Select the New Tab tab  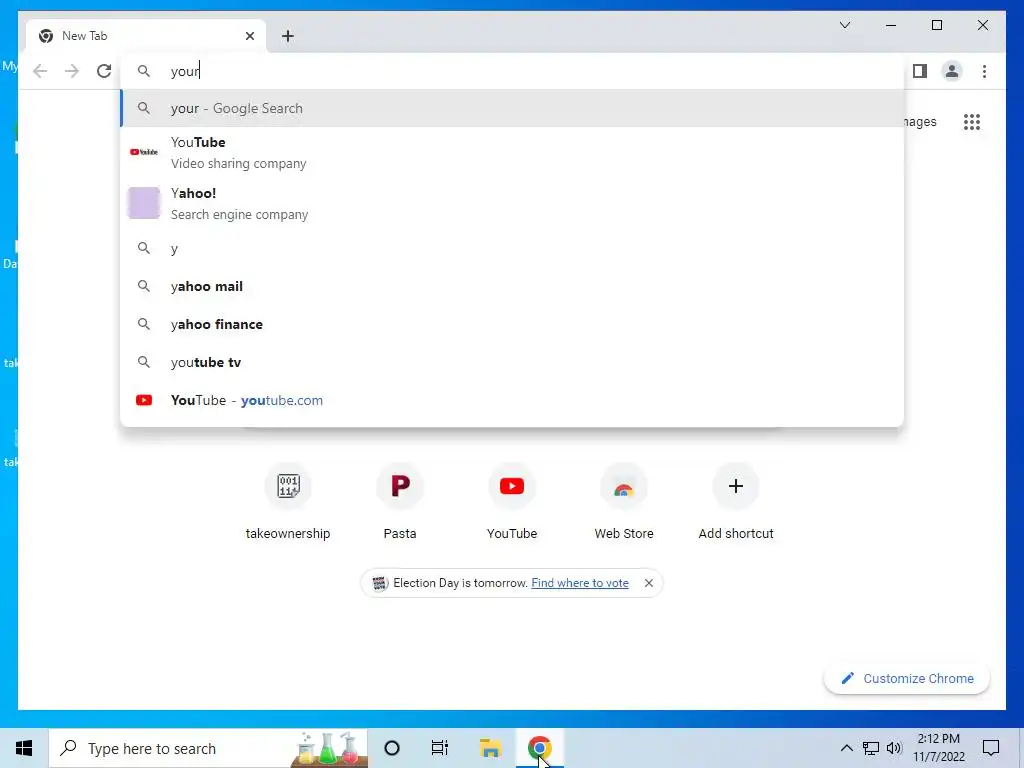[146, 36]
